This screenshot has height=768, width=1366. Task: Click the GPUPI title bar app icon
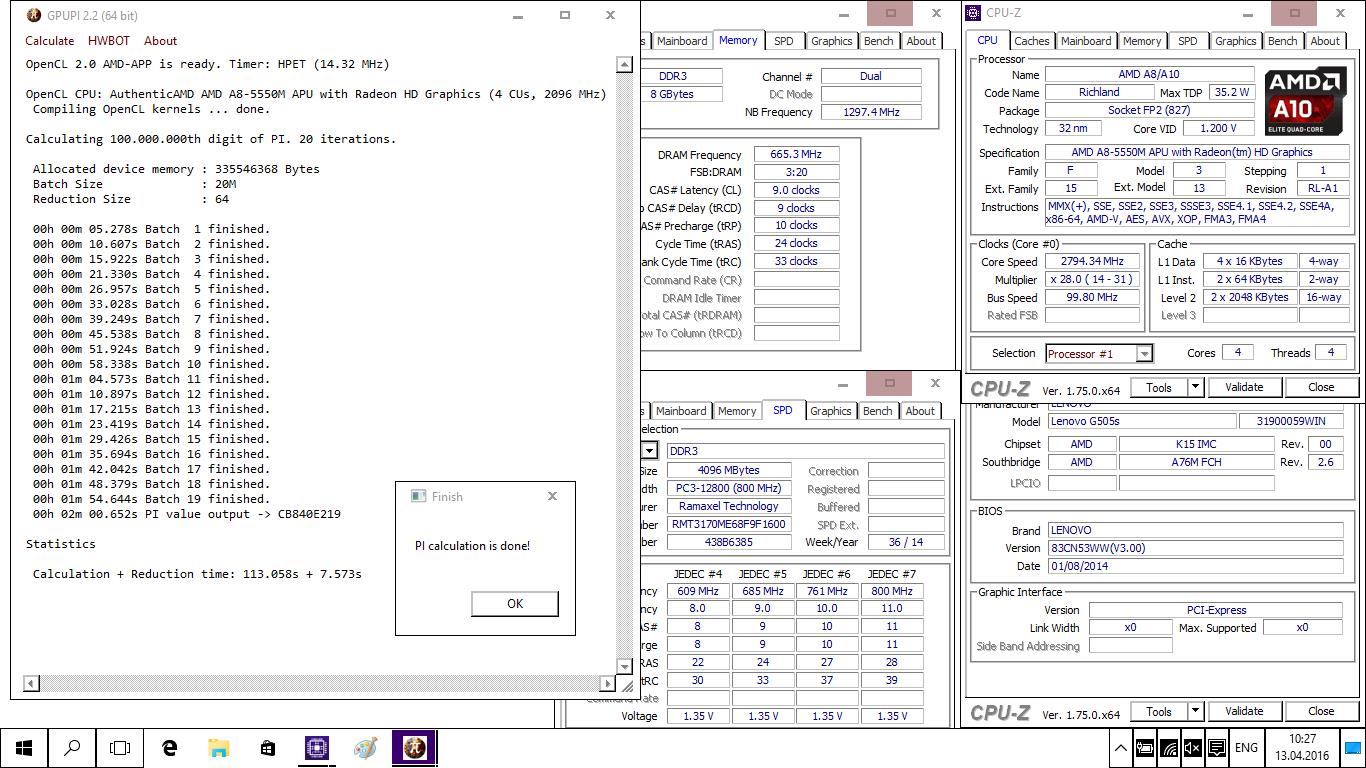click(x=33, y=15)
